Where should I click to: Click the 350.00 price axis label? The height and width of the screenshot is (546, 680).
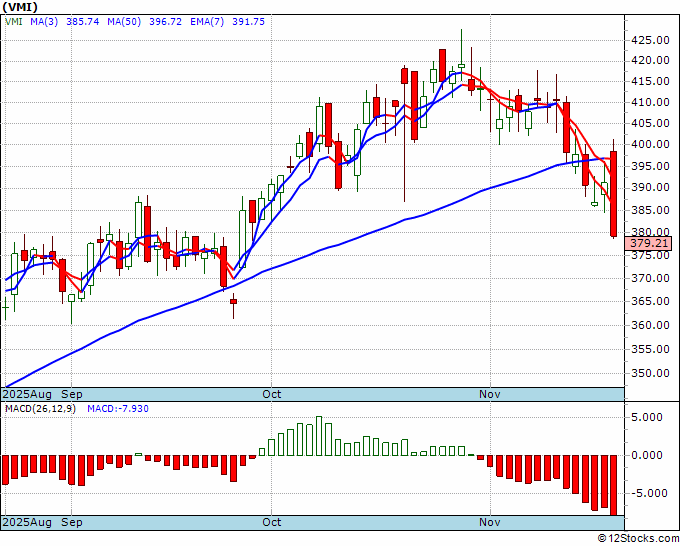click(650, 373)
